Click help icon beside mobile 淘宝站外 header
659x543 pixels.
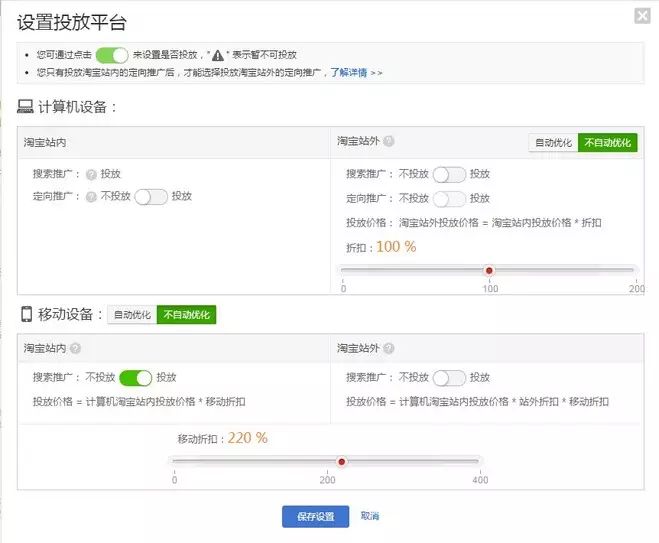pos(389,348)
